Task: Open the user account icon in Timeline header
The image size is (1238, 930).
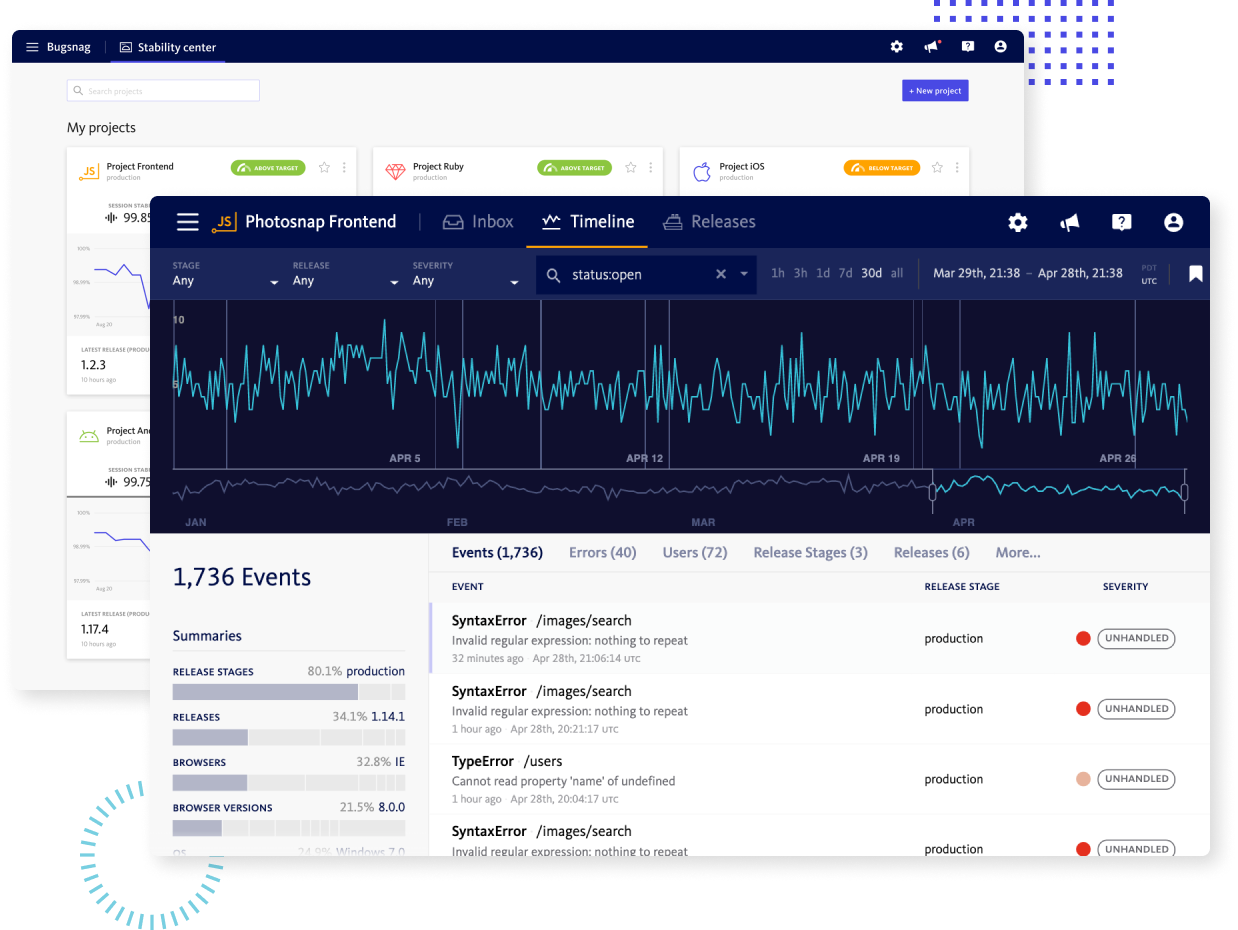Action: point(1174,222)
